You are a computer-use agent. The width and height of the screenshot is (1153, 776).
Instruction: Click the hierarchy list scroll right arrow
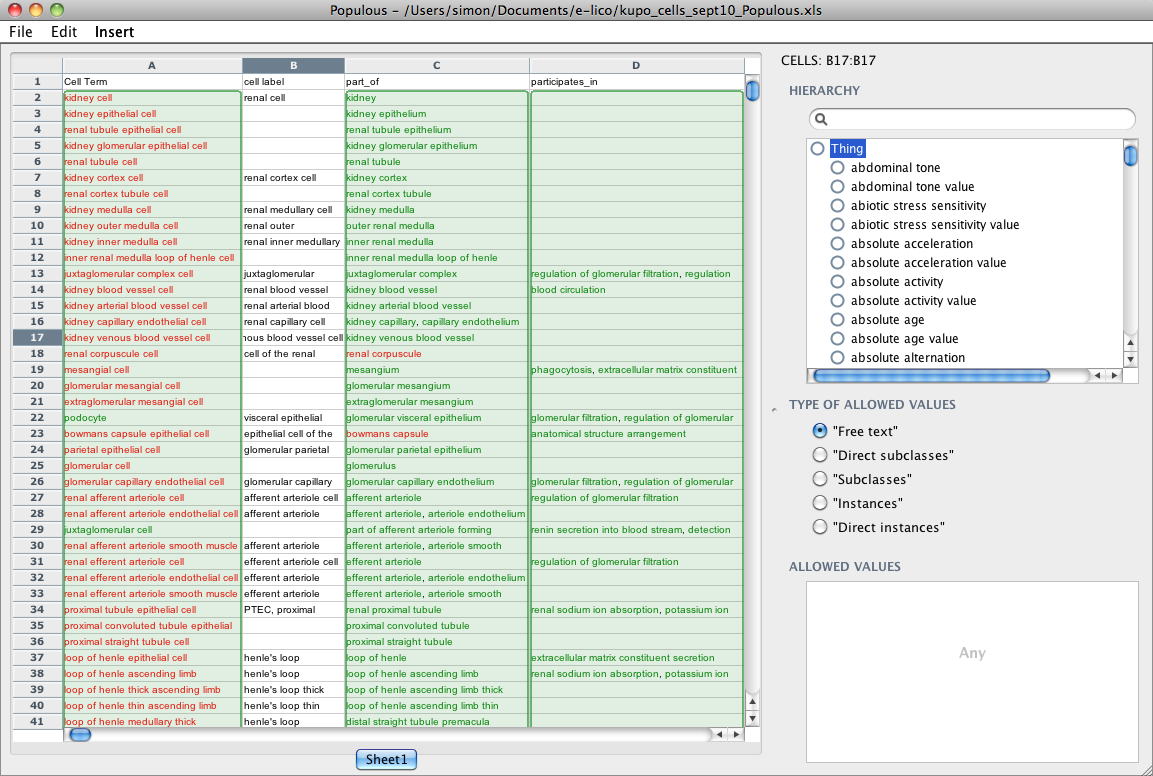[x=1114, y=376]
